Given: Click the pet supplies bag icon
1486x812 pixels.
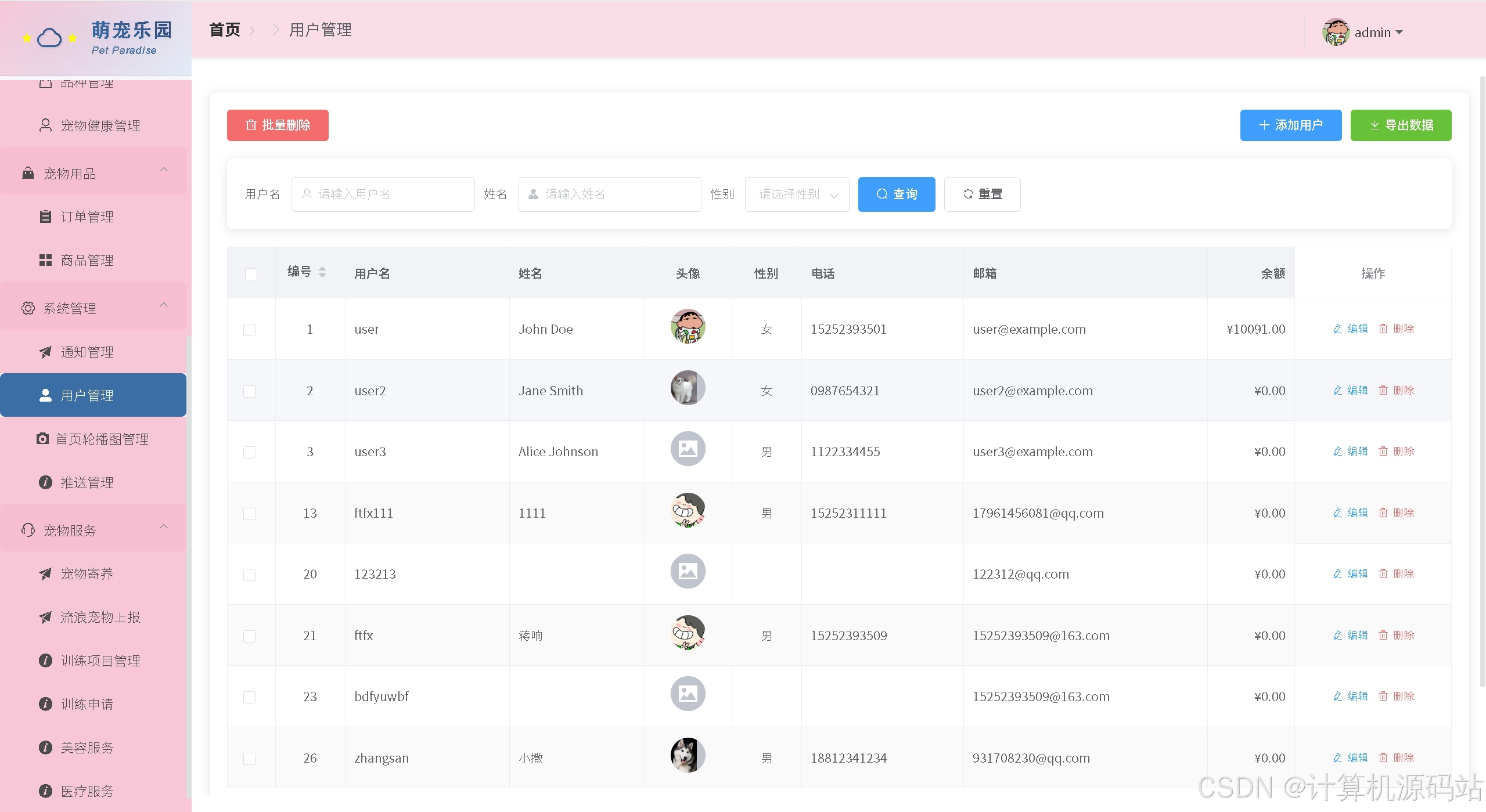Looking at the screenshot, I should pos(28,173).
